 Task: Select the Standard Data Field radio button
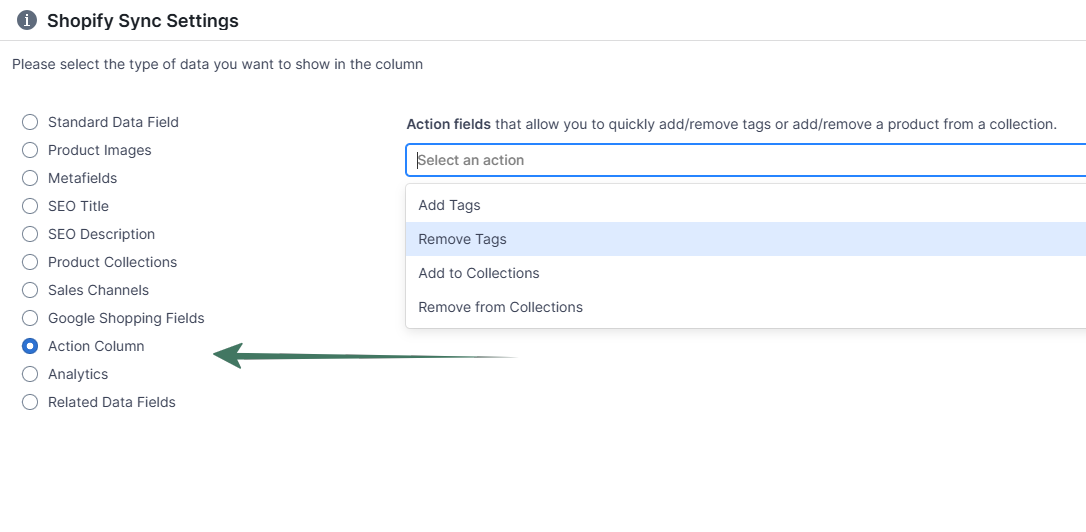coord(30,122)
